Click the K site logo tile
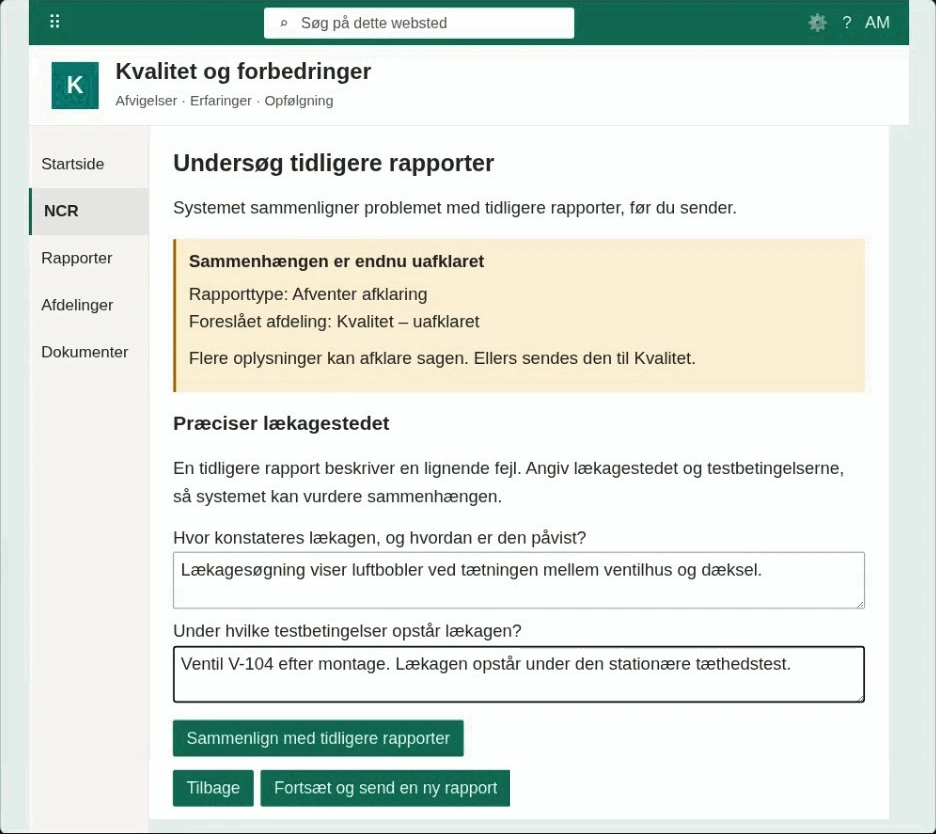The image size is (936, 834). coord(75,85)
